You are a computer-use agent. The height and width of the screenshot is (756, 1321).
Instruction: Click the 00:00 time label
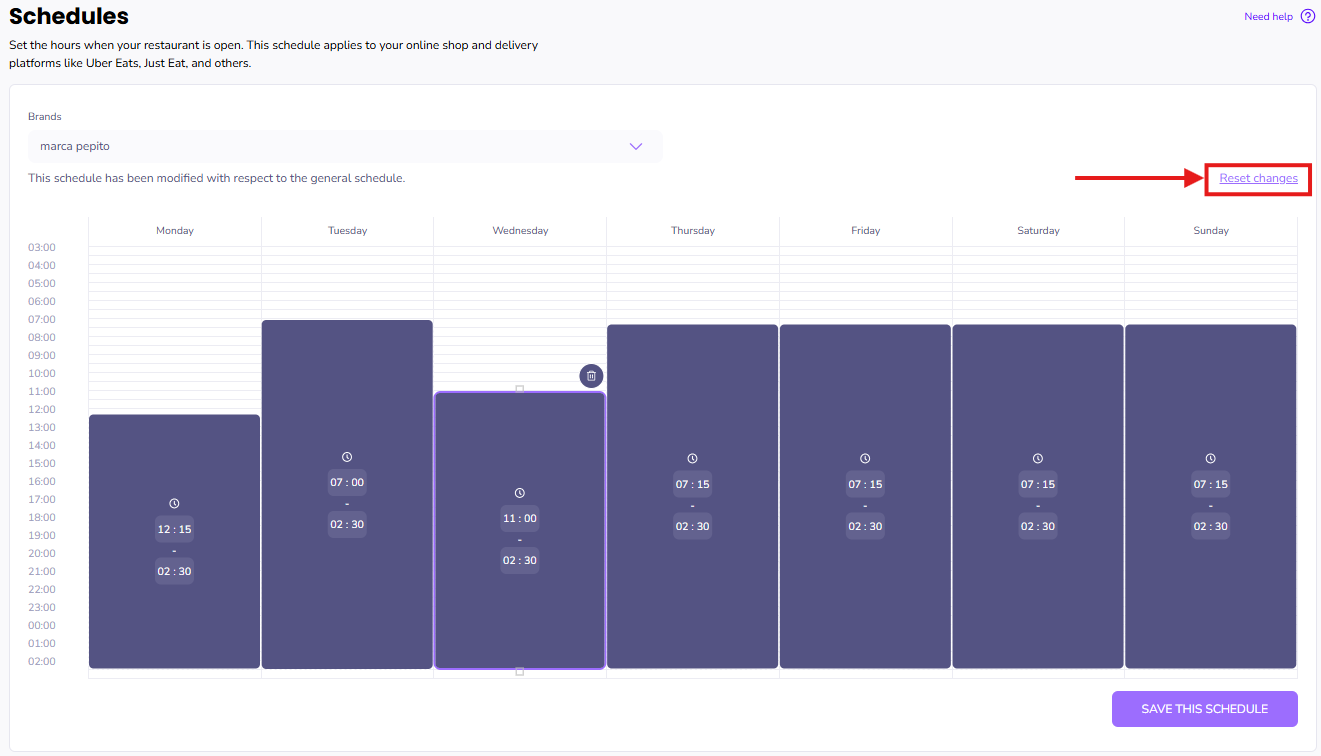pos(42,625)
